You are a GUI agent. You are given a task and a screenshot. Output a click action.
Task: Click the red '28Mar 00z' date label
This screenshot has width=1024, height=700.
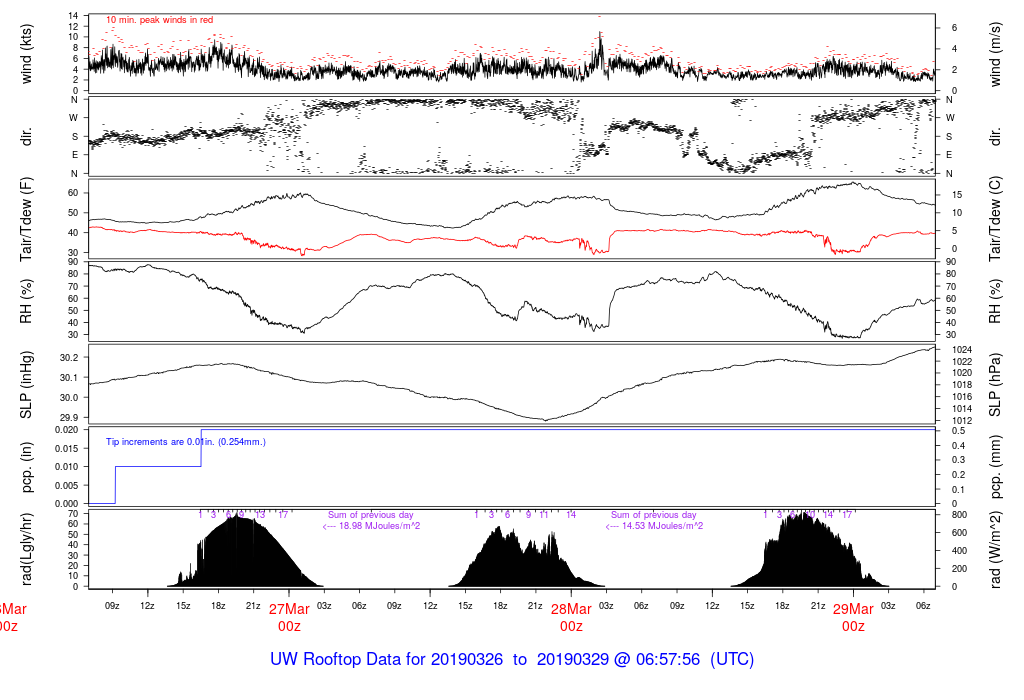[571, 618]
